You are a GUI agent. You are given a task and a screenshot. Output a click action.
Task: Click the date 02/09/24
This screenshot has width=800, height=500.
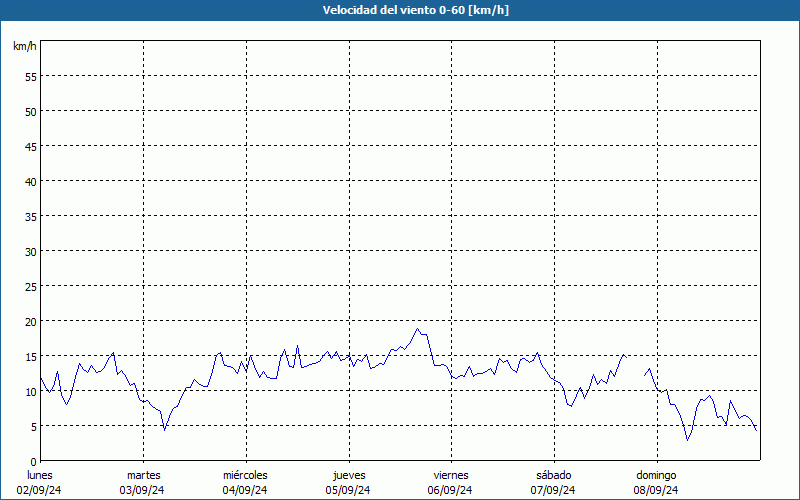point(39,490)
